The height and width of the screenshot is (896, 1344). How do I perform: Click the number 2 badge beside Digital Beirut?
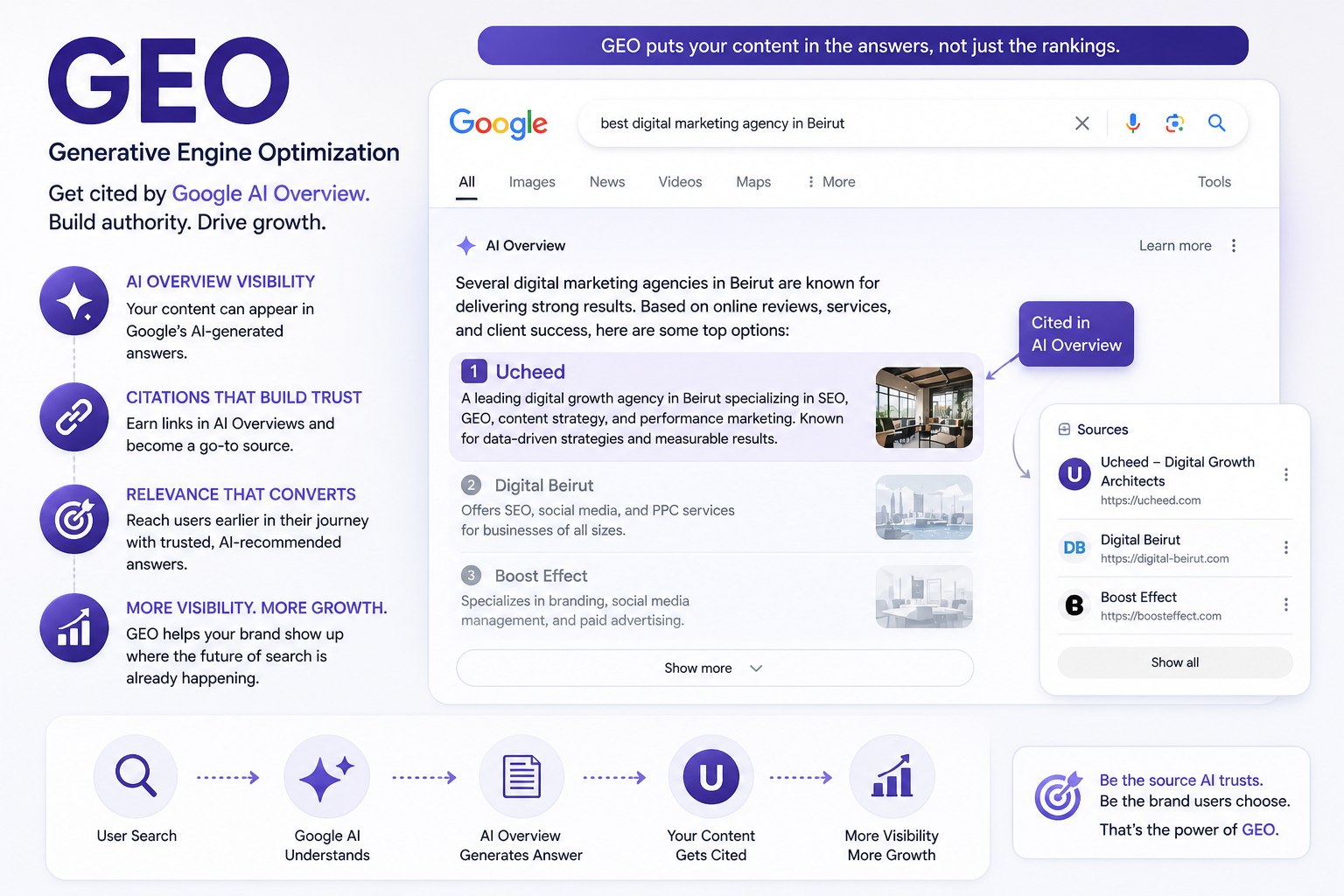point(472,486)
